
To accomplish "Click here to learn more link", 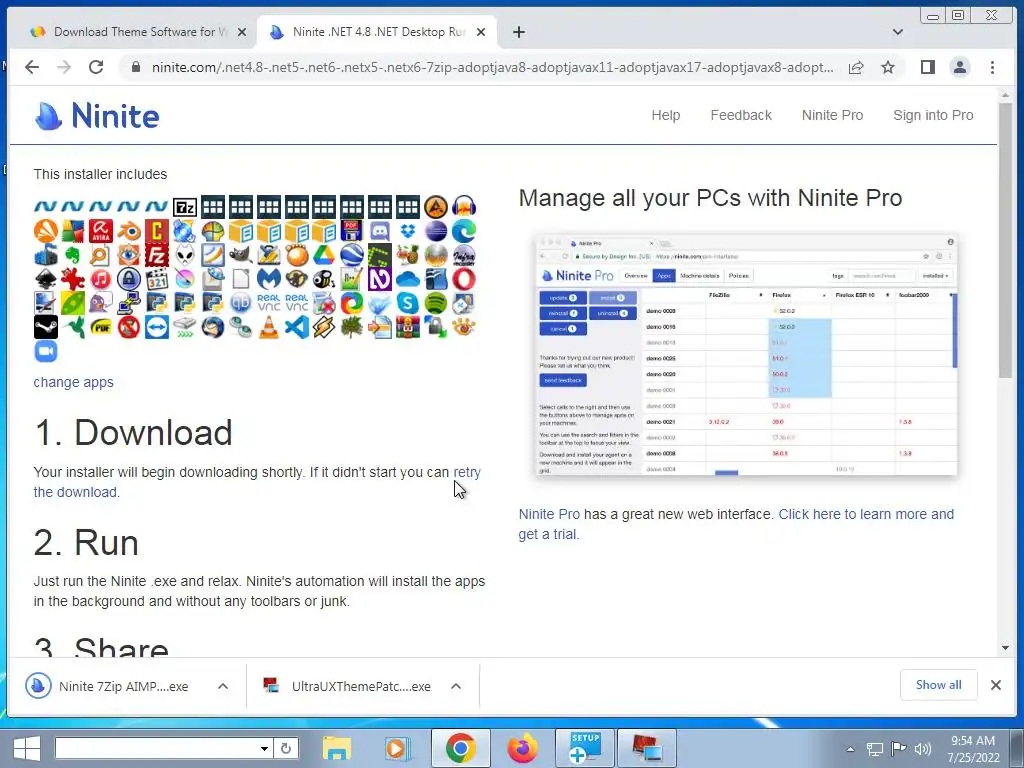I will pyautogui.click(x=866, y=514).
